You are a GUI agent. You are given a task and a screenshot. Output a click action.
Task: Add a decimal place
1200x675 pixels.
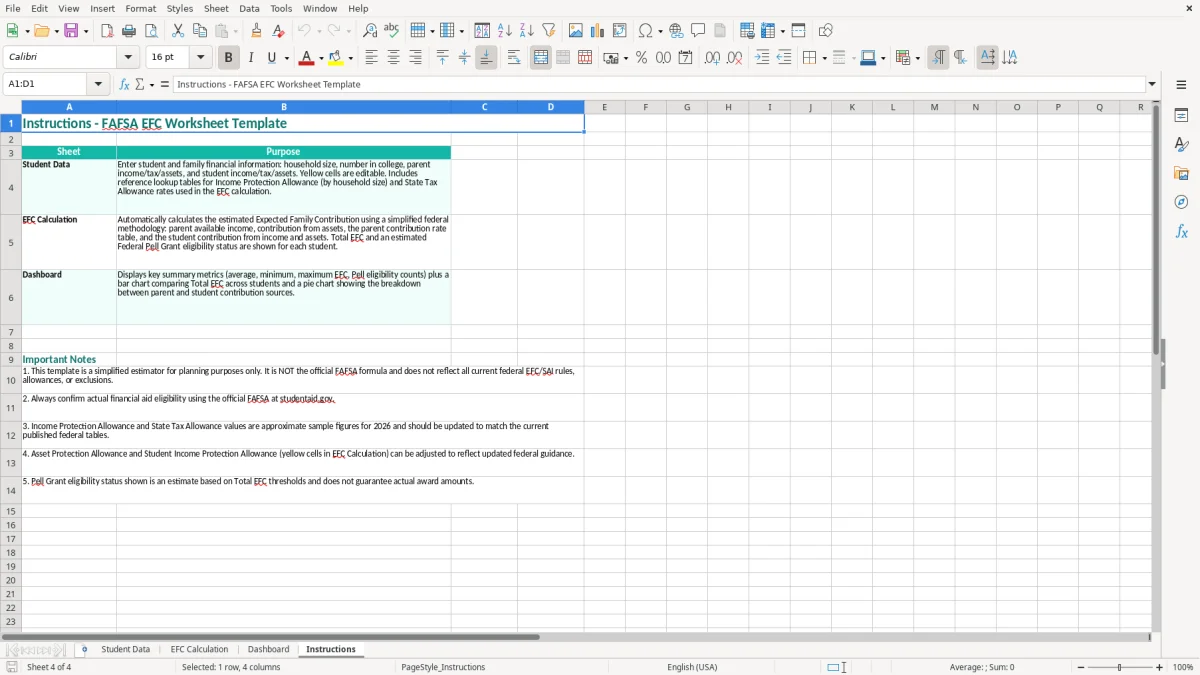712,58
